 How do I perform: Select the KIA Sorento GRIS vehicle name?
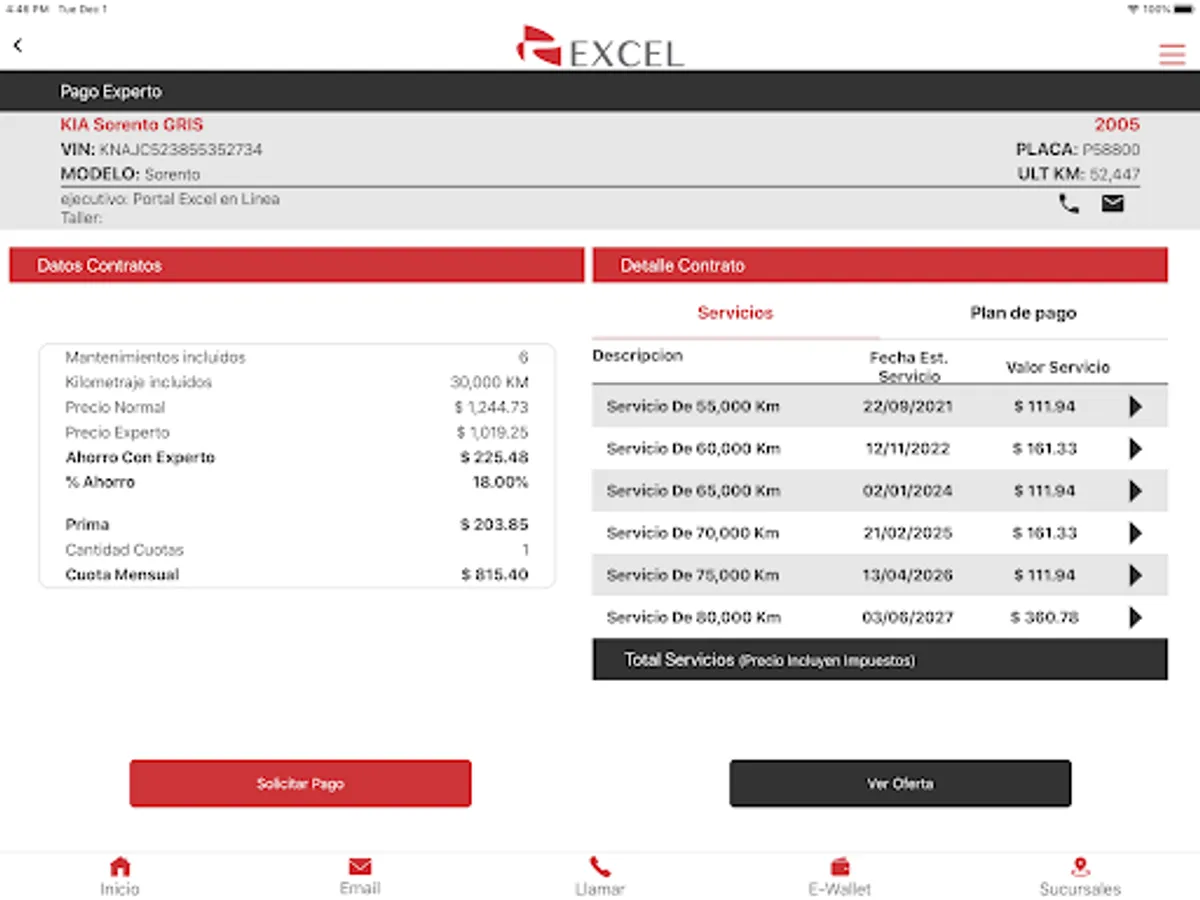(131, 125)
